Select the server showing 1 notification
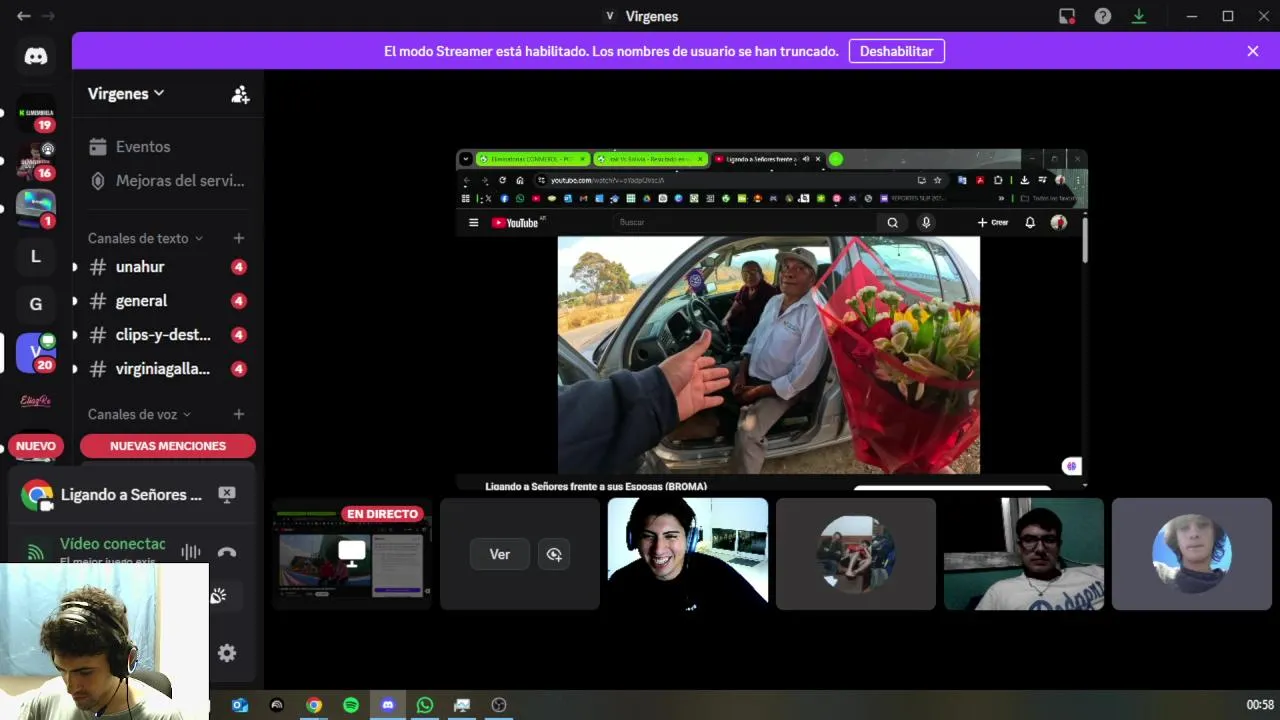Image resolution: width=1280 pixels, height=720 pixels. (36, 209)
